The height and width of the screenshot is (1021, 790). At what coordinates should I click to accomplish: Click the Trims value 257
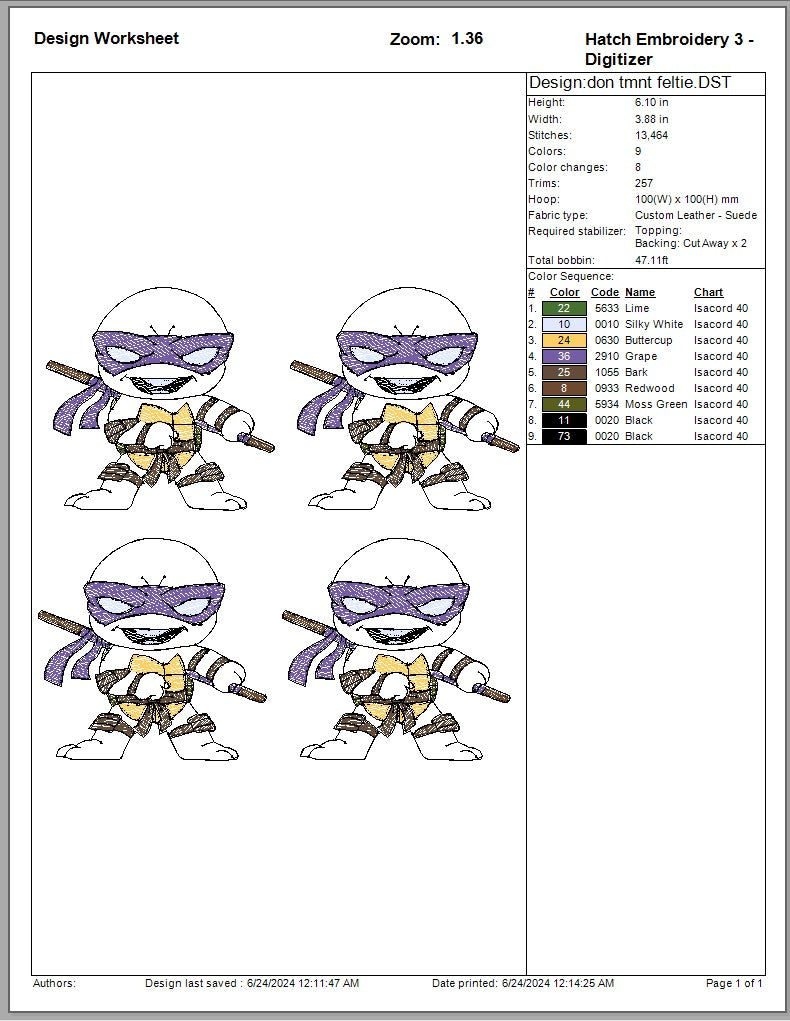coord(644,183)
